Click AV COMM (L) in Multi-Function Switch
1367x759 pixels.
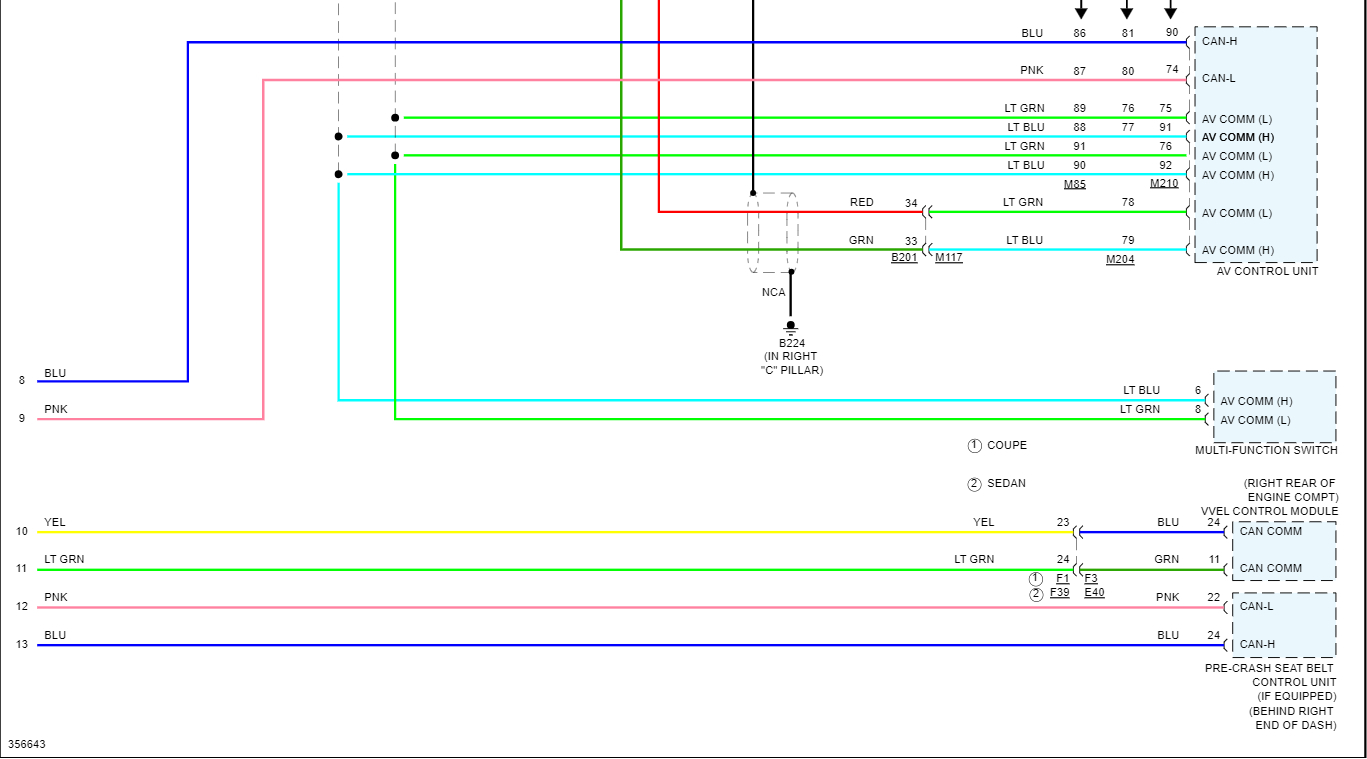tap(1256, 421)
